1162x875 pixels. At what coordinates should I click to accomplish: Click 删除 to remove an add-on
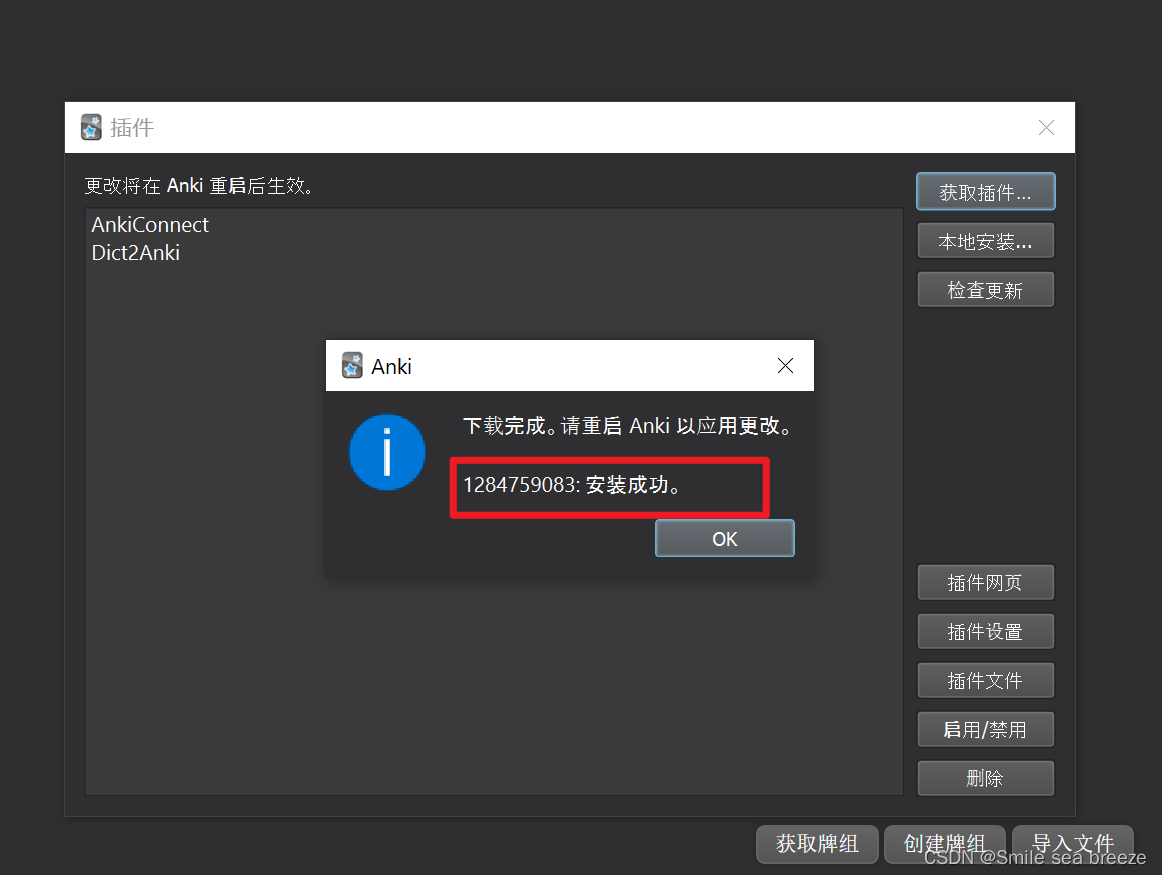click(x=985, y=778)
